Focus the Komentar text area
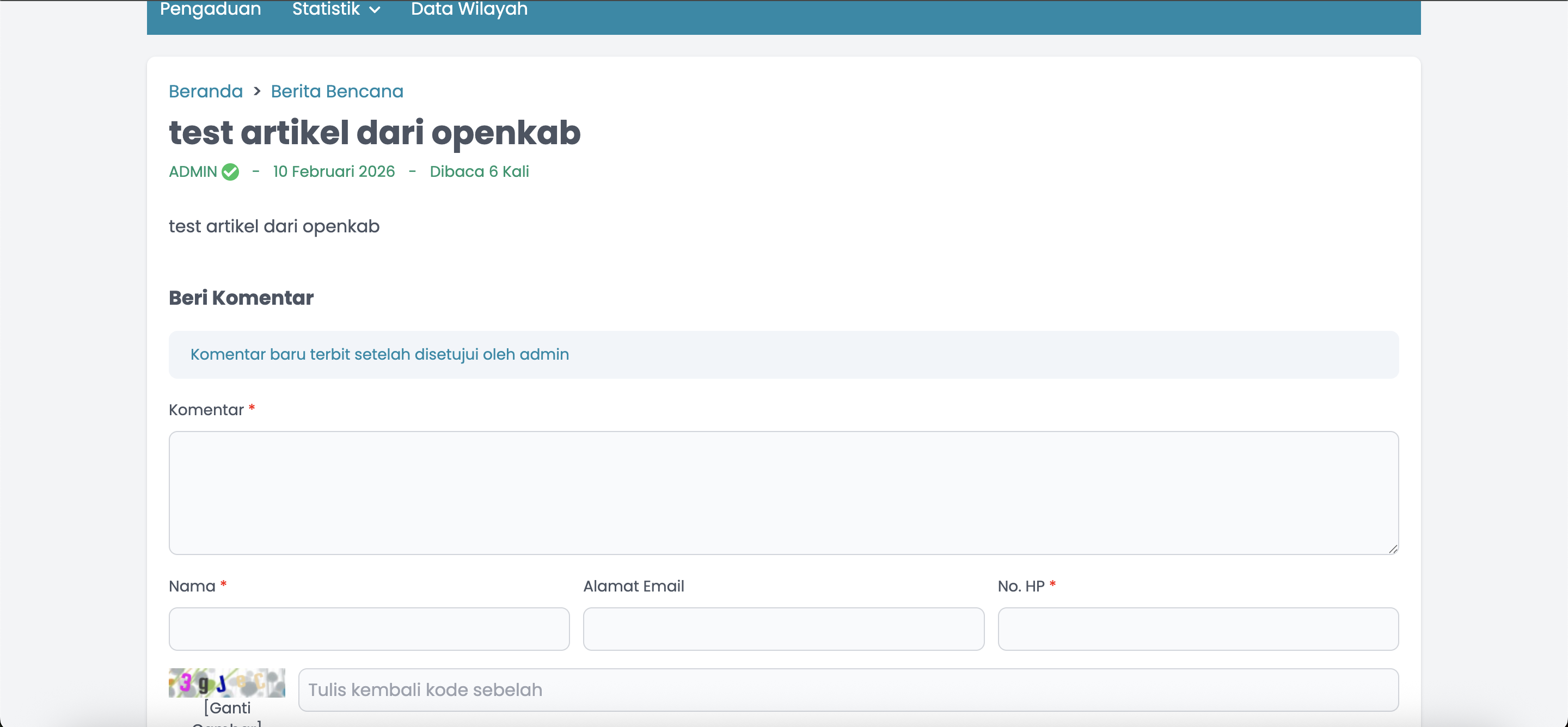Image resolution: width=1568 pixels, height=727 pixels. point(783,493)
